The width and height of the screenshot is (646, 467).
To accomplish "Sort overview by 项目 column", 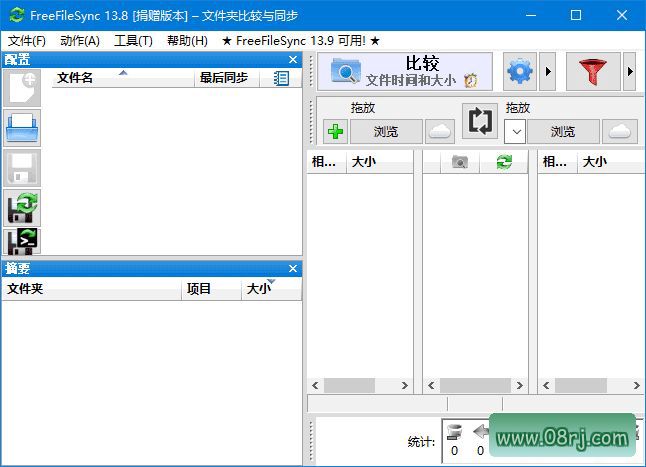I will pyautogui.click(x=211, y=289).
